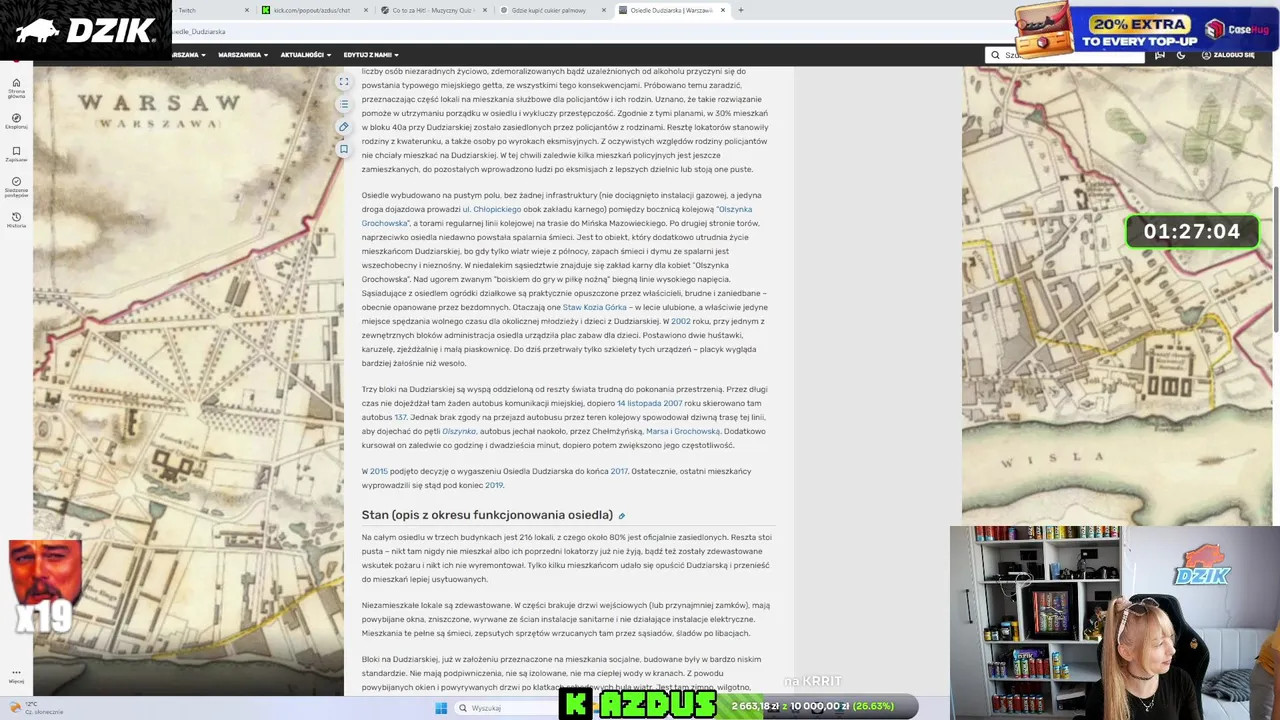Click the Stan section heading text
Image resolution: width=1280 pixels, height=720 pixels.
(487, 515)
